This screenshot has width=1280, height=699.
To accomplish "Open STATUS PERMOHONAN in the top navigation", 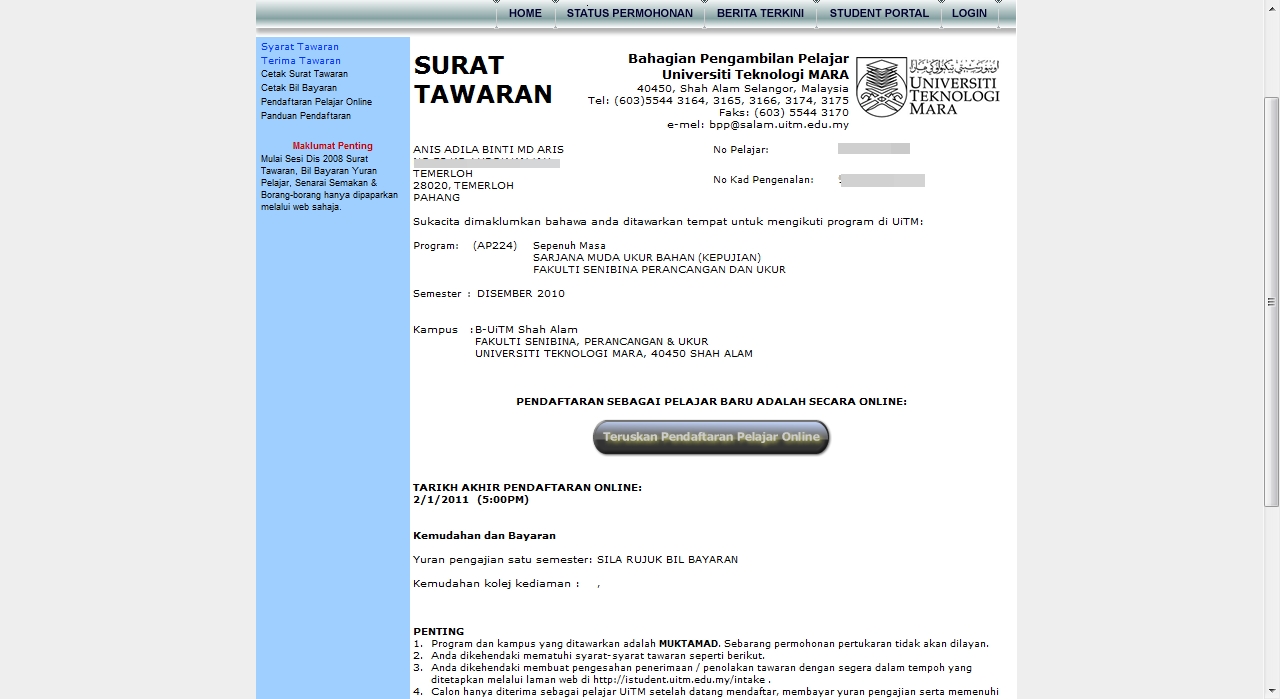I will (629, 13).
